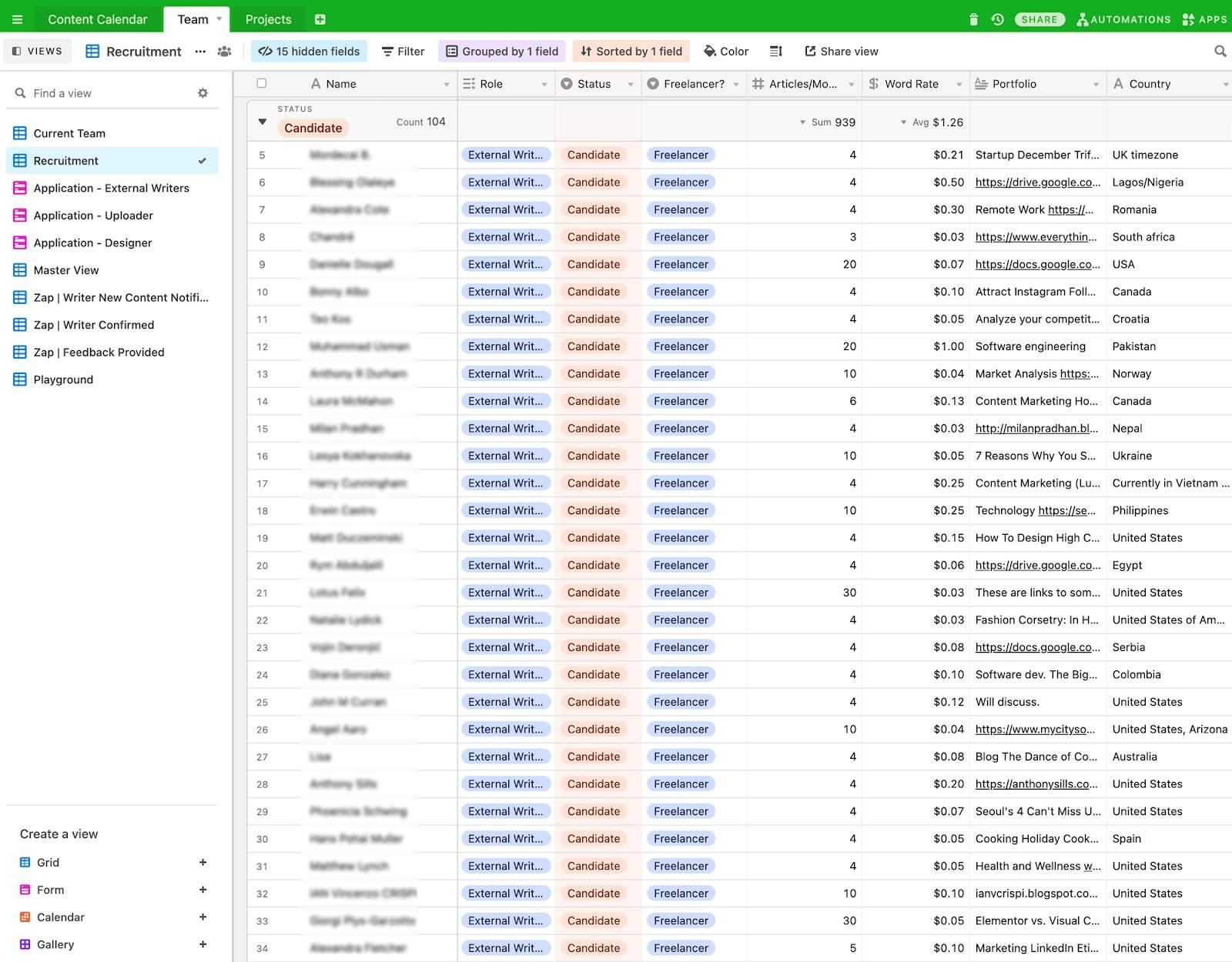
Task: Open Grouped by 1 field settings
Action: point(502,52)
